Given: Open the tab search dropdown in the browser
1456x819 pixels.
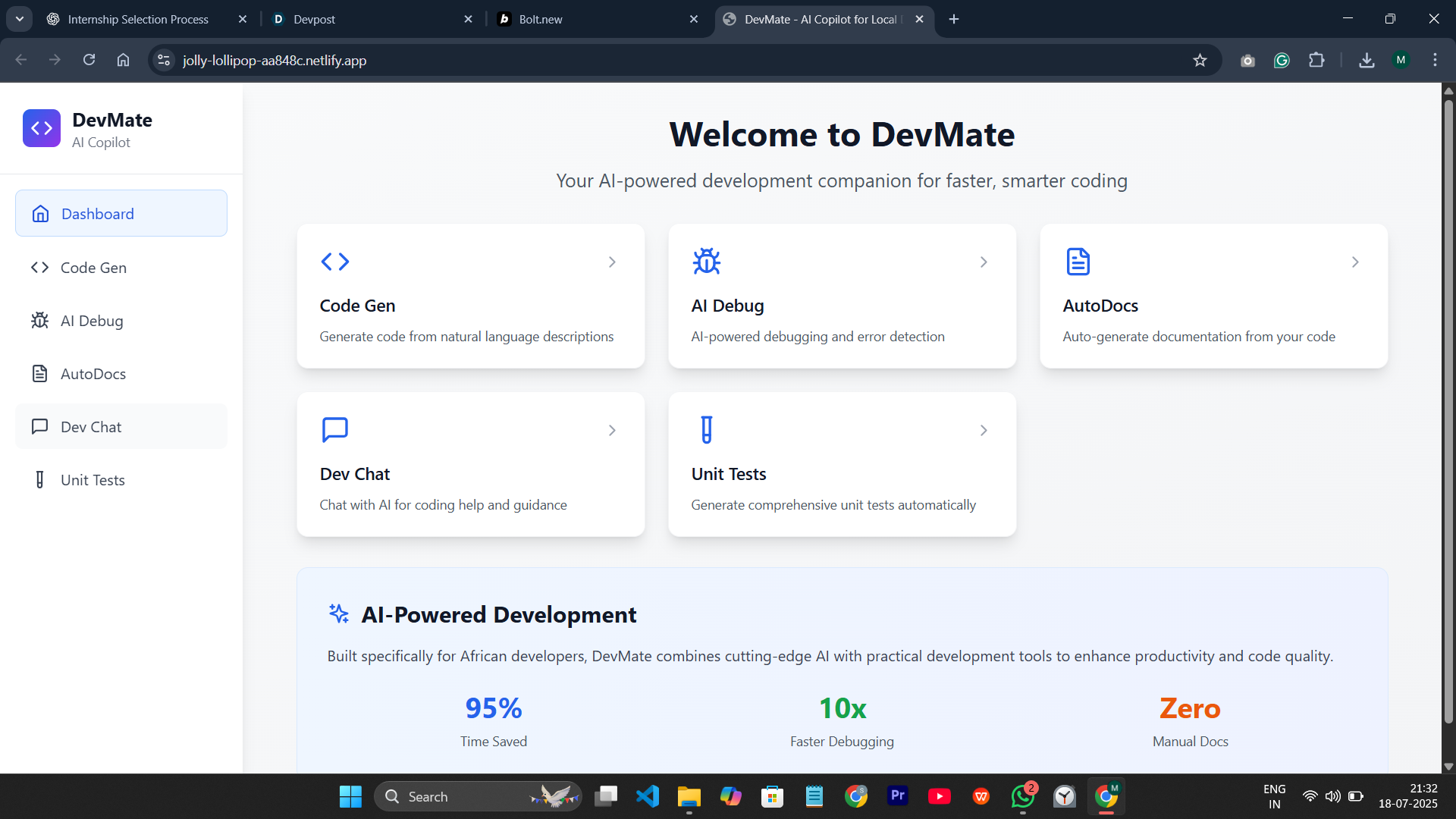Looking at the screenshot, I should click(20, 19).
